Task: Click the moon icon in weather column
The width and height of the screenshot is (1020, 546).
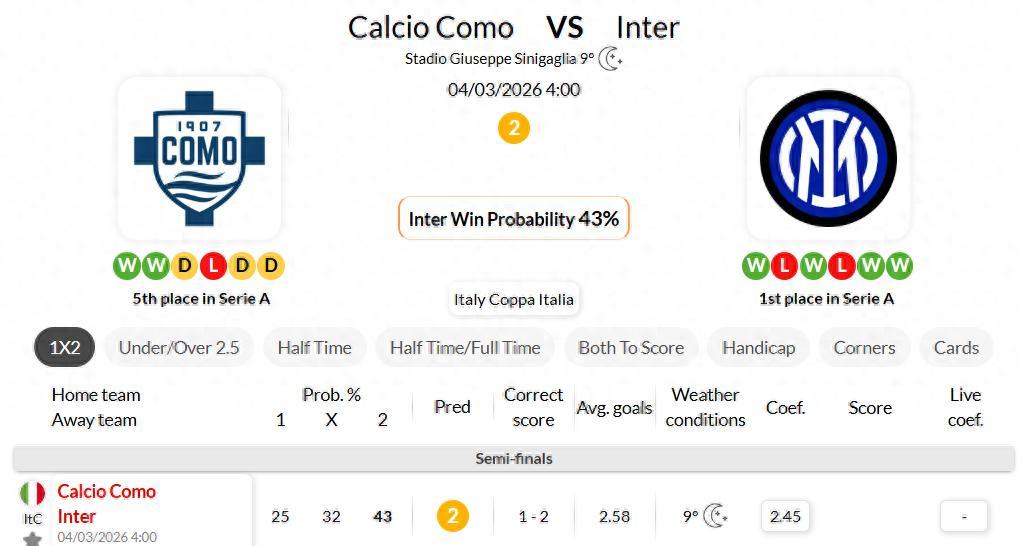Action: pos(716,516)
